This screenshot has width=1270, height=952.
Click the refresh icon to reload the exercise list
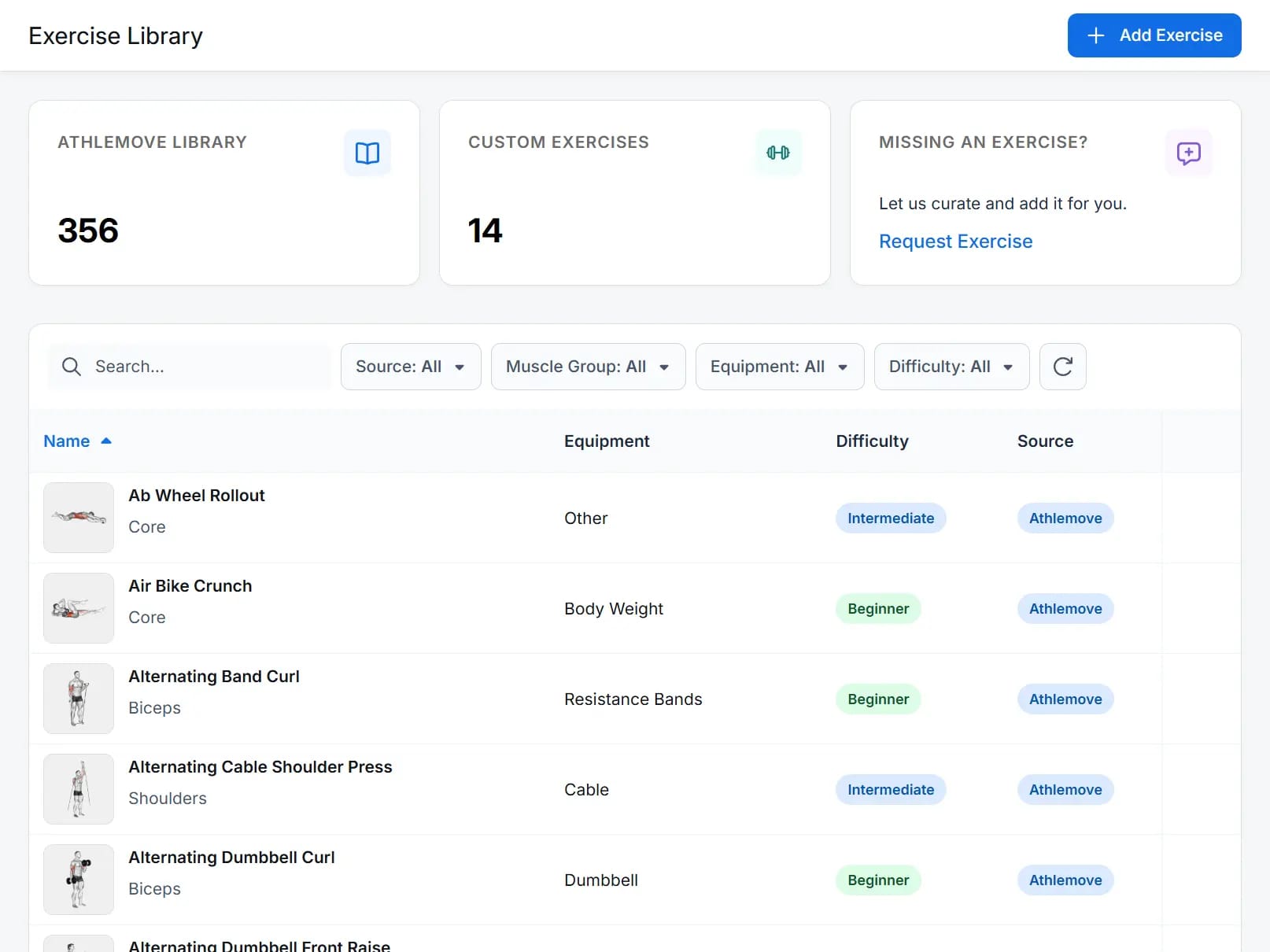(x=1063, y=366)
